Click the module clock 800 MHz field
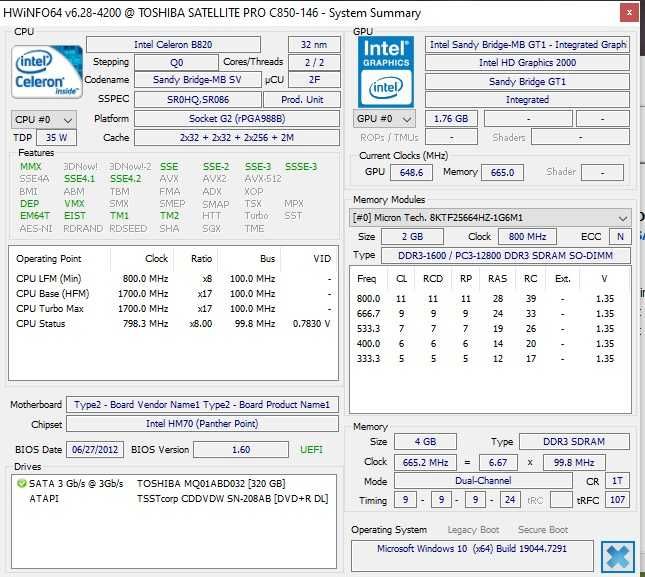645x577 pixels. 527,236
